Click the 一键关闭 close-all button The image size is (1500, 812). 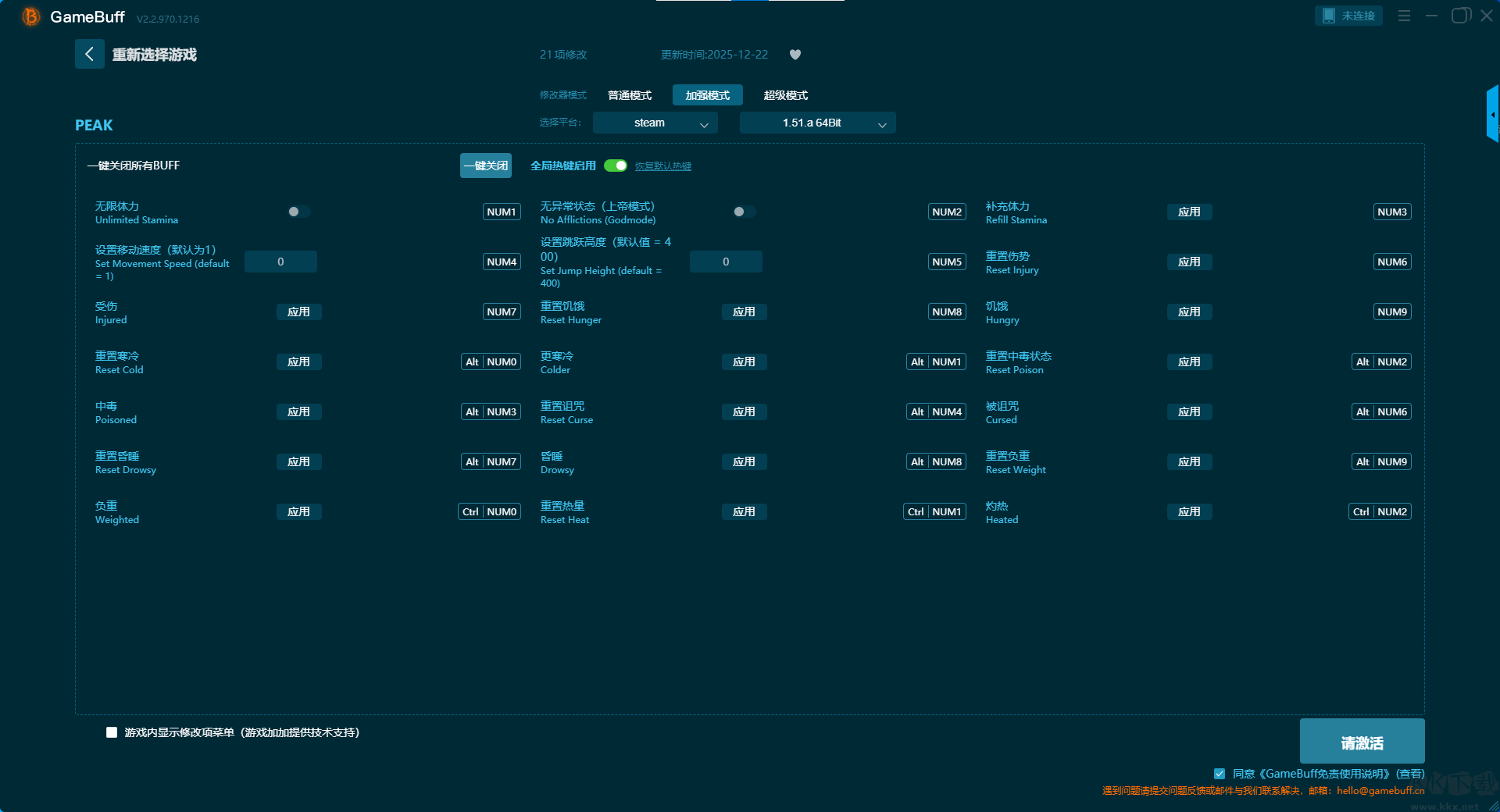pyautogui.click(x=485, y=166)
